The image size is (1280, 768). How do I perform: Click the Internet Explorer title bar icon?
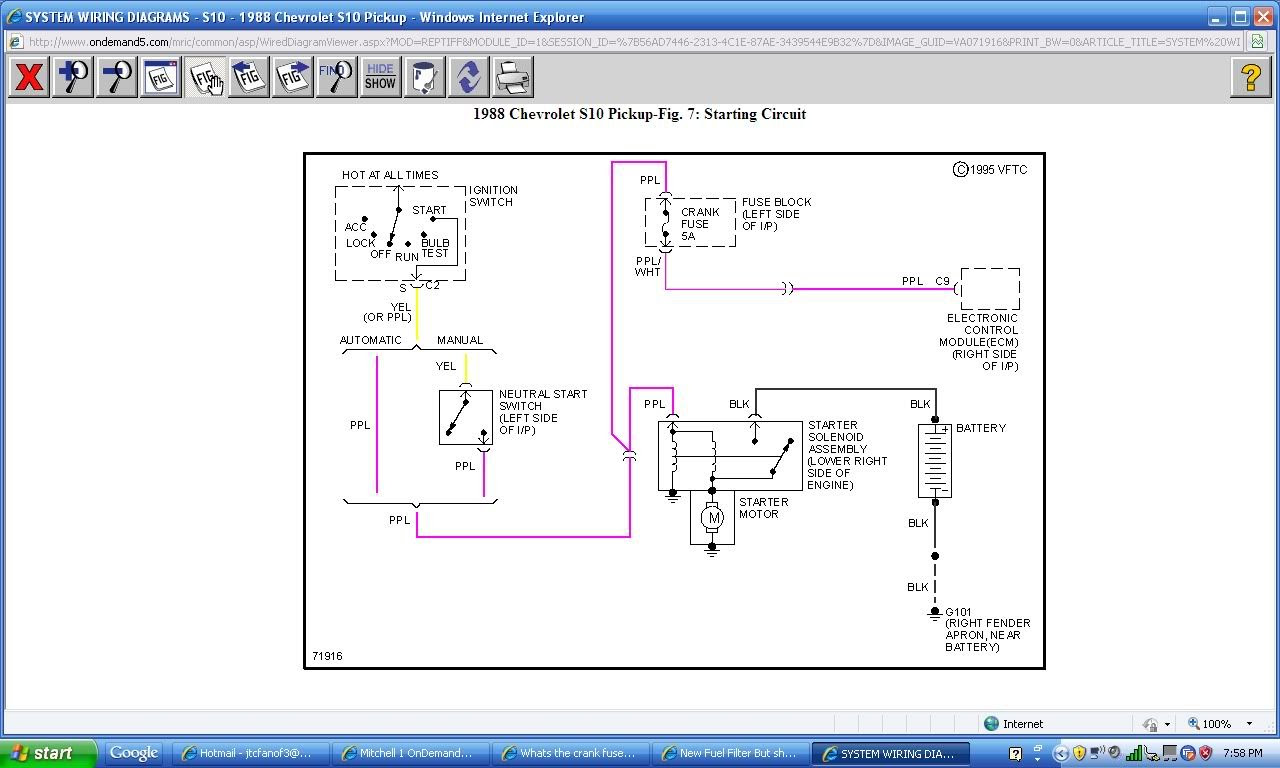pyautogui.click(x=13, y=17)
